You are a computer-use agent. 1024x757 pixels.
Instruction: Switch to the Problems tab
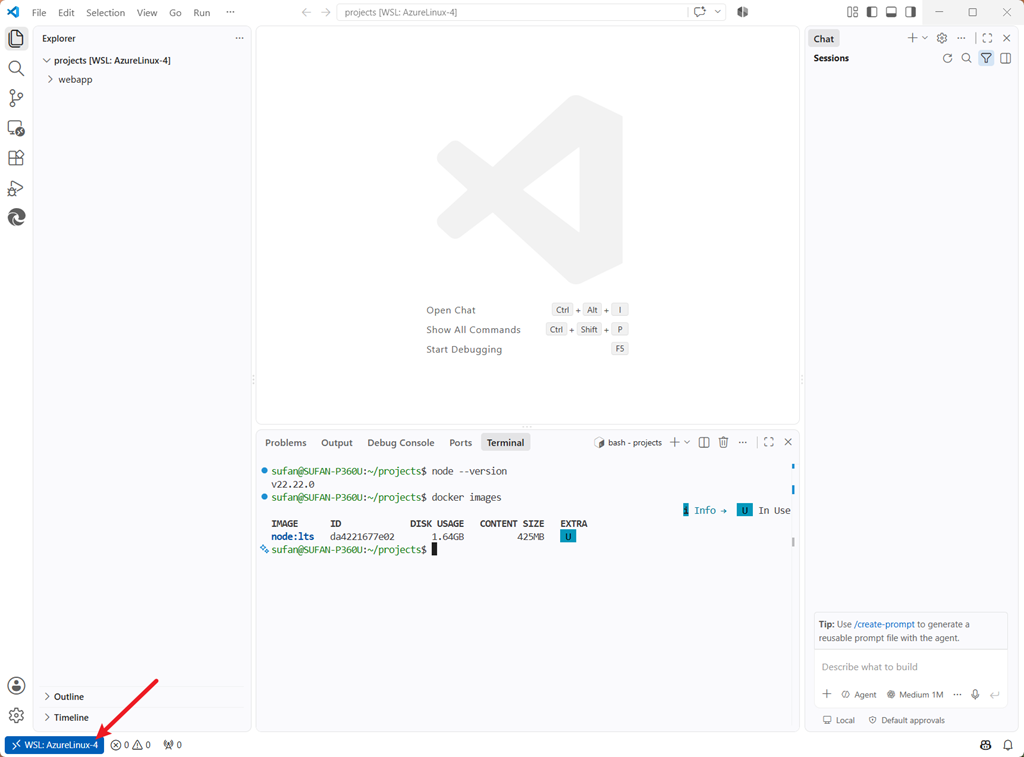click(285, 442)
